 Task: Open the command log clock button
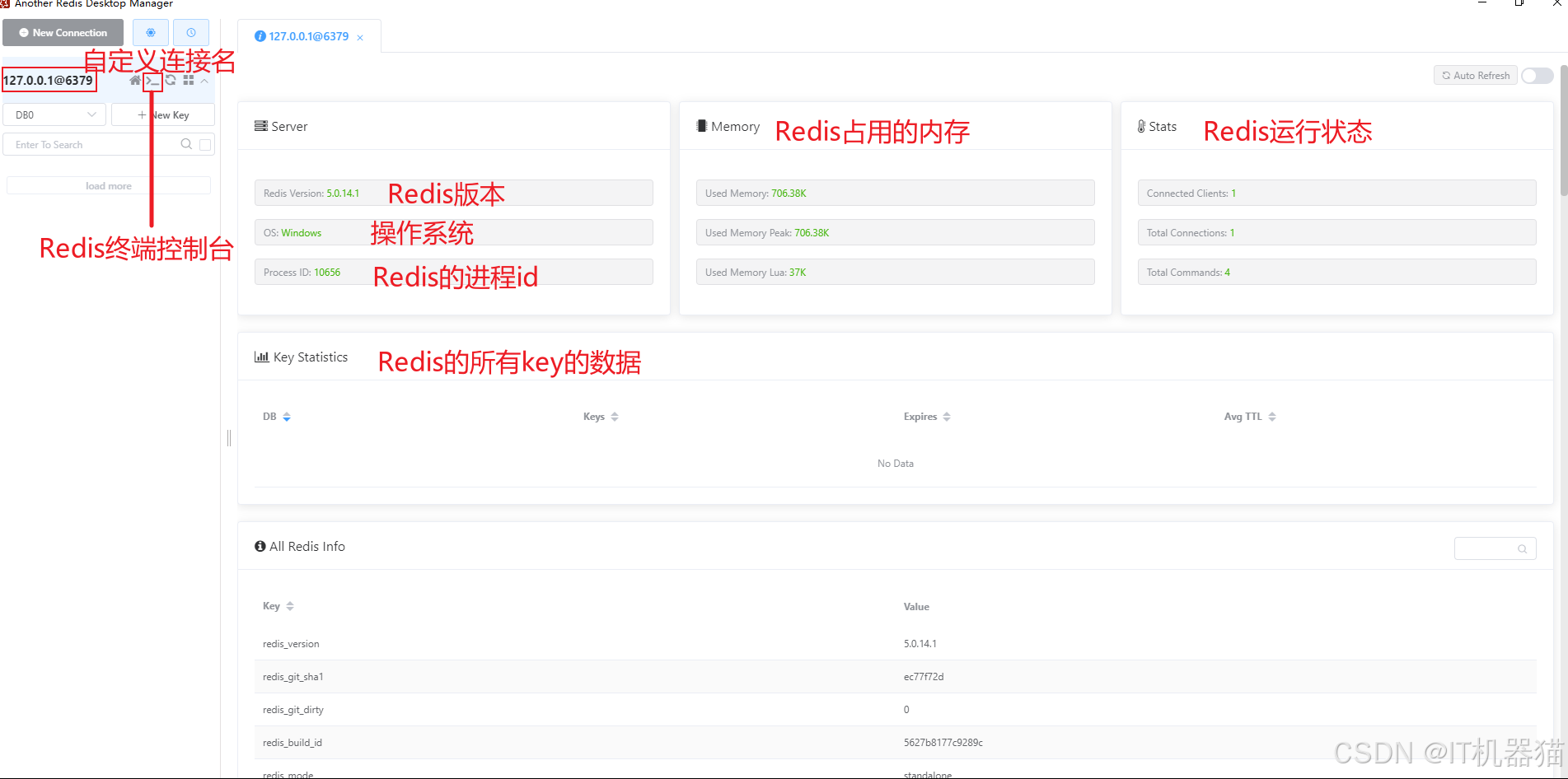(191, 33)
